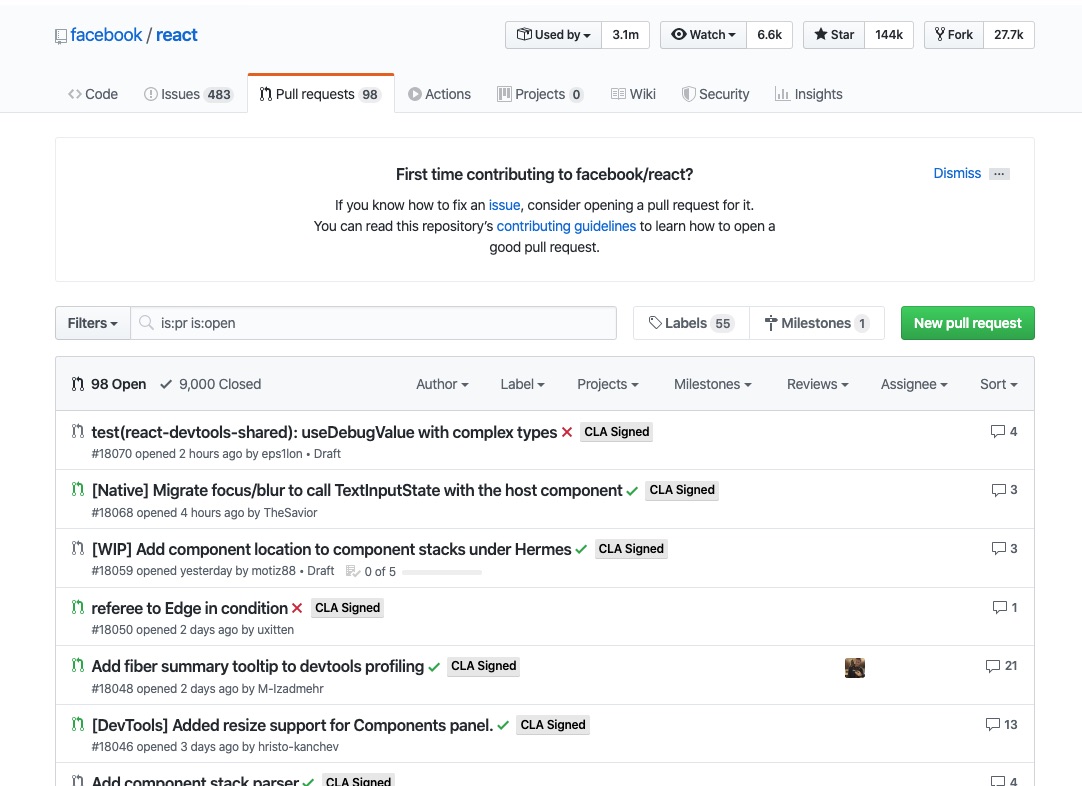Image resolution: width=1082 pixels, height=786 pixels.
Task: Open the Labels 55 button
Action: [691, 323]
